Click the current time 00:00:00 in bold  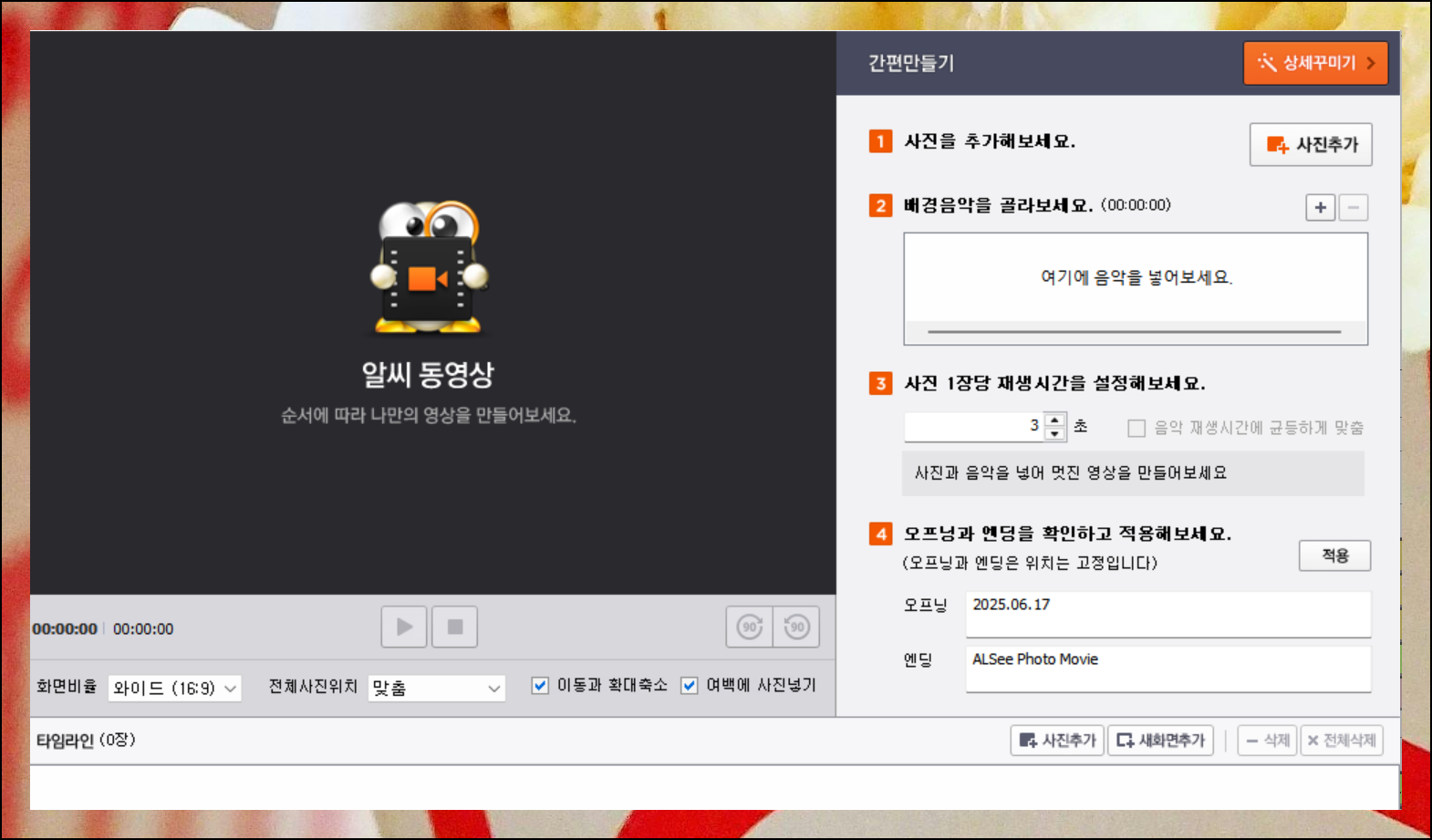(65, 628)
